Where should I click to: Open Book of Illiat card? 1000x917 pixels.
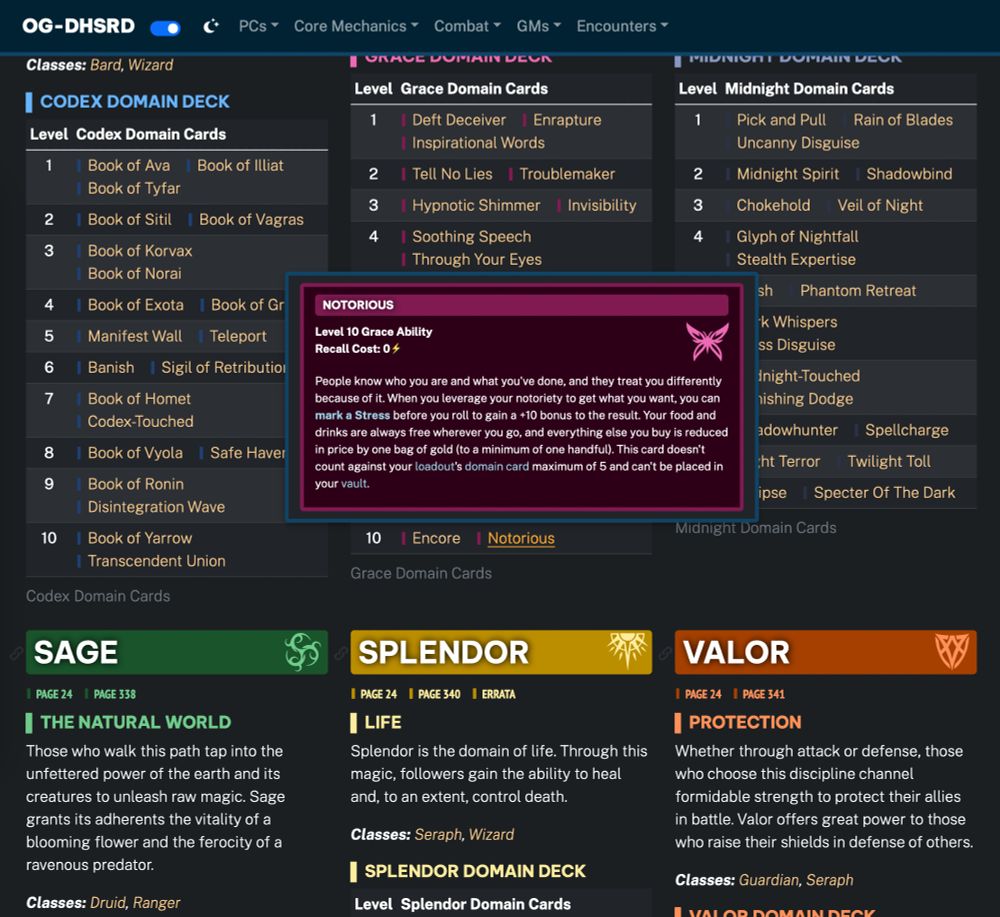pyautogui.click(x=240, y=165)
